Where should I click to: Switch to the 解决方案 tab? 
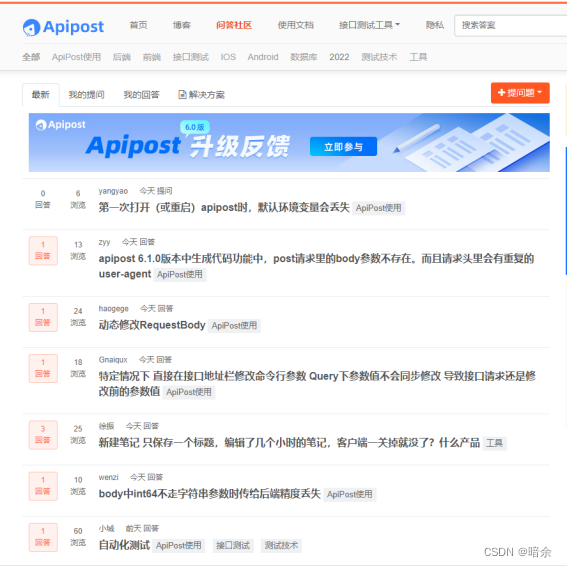(201, 95)
